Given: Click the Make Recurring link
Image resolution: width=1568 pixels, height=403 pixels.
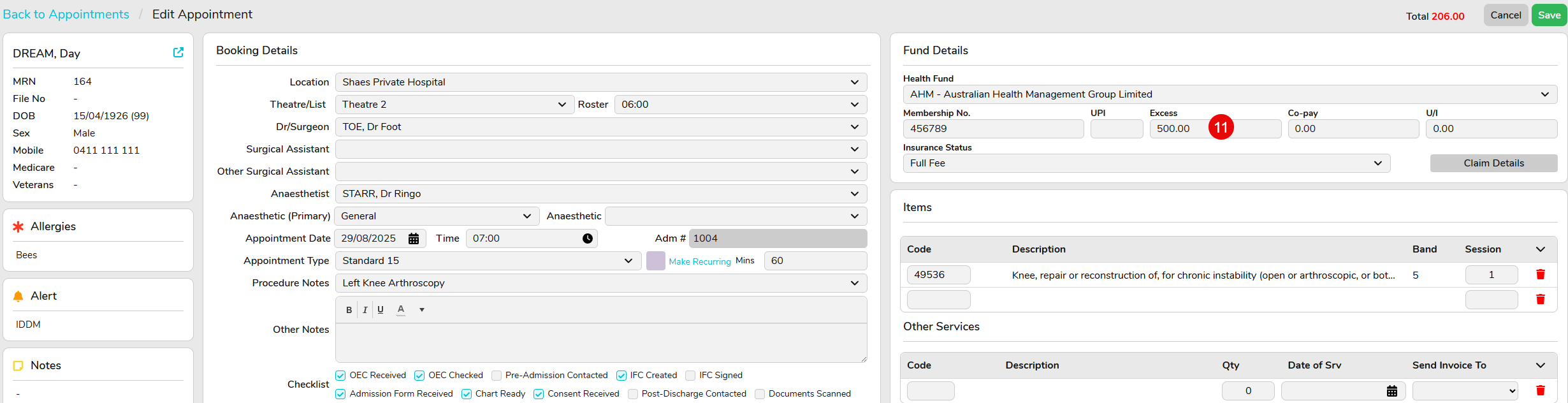Looking at the screenshot, I should pyautogui.click(x=699, y=261).
